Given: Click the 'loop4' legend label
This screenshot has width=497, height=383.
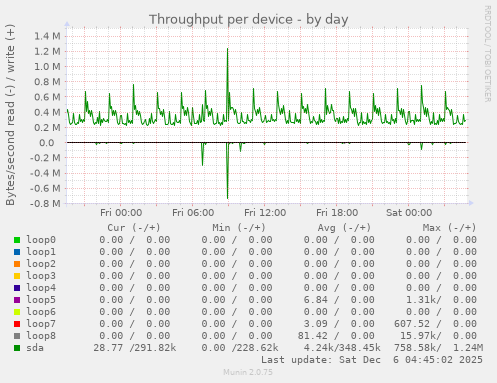Looking at the screenshot, I should (x=41, y=288).
